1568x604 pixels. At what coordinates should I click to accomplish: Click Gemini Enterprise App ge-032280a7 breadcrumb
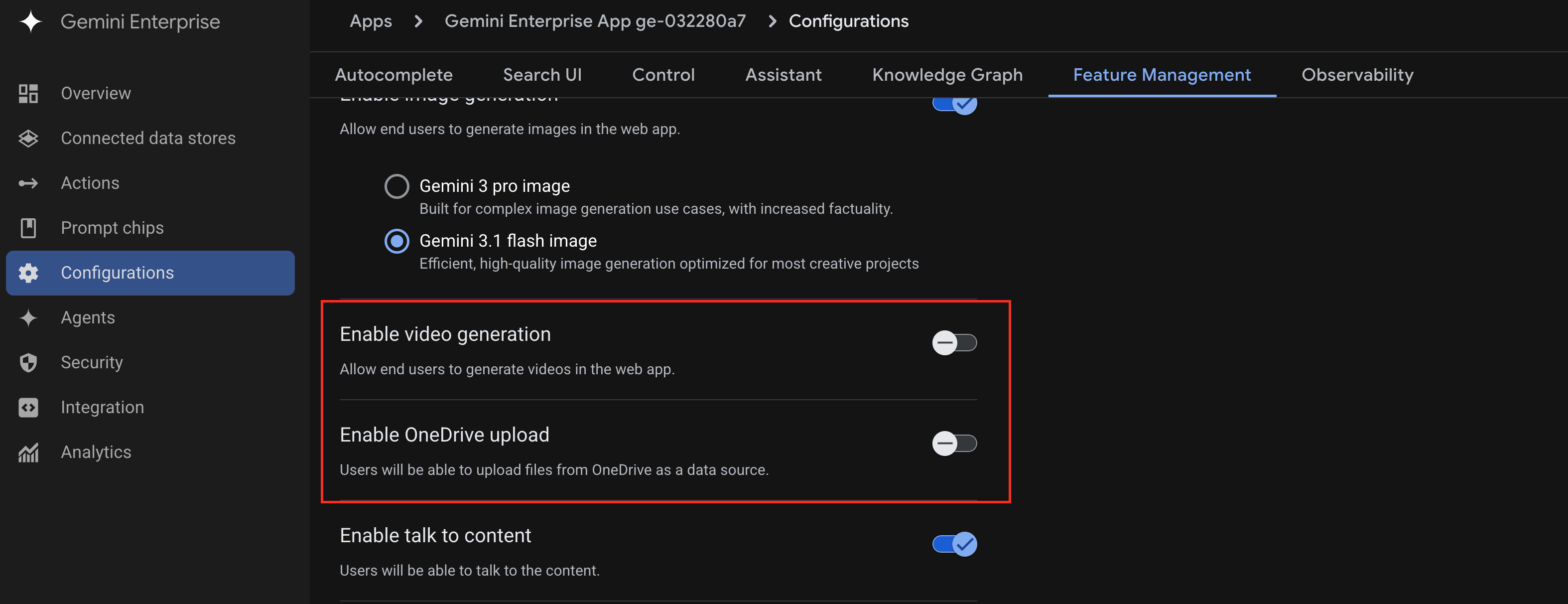coord(595,21)
